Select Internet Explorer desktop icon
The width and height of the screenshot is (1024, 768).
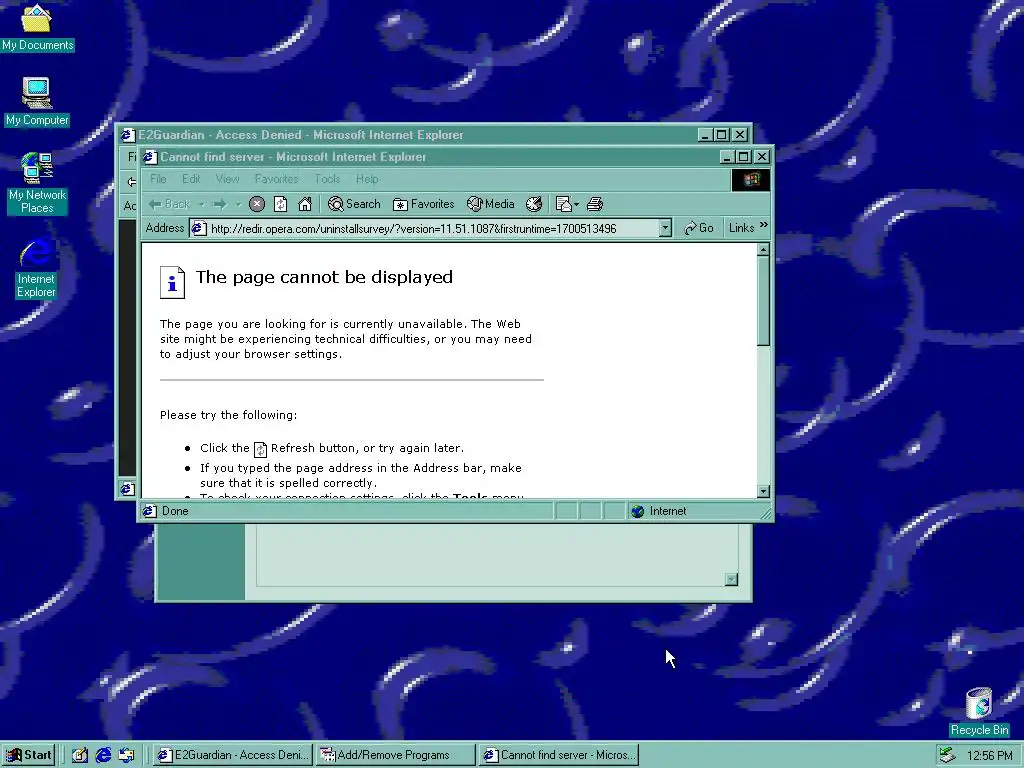(x=36, y=268)
